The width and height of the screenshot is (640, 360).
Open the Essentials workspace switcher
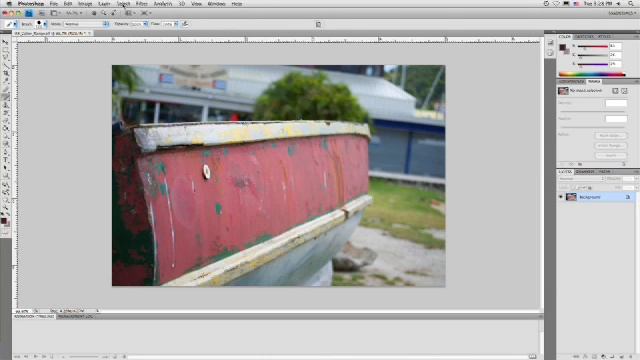pyautogui.click(x=622, y=13)
